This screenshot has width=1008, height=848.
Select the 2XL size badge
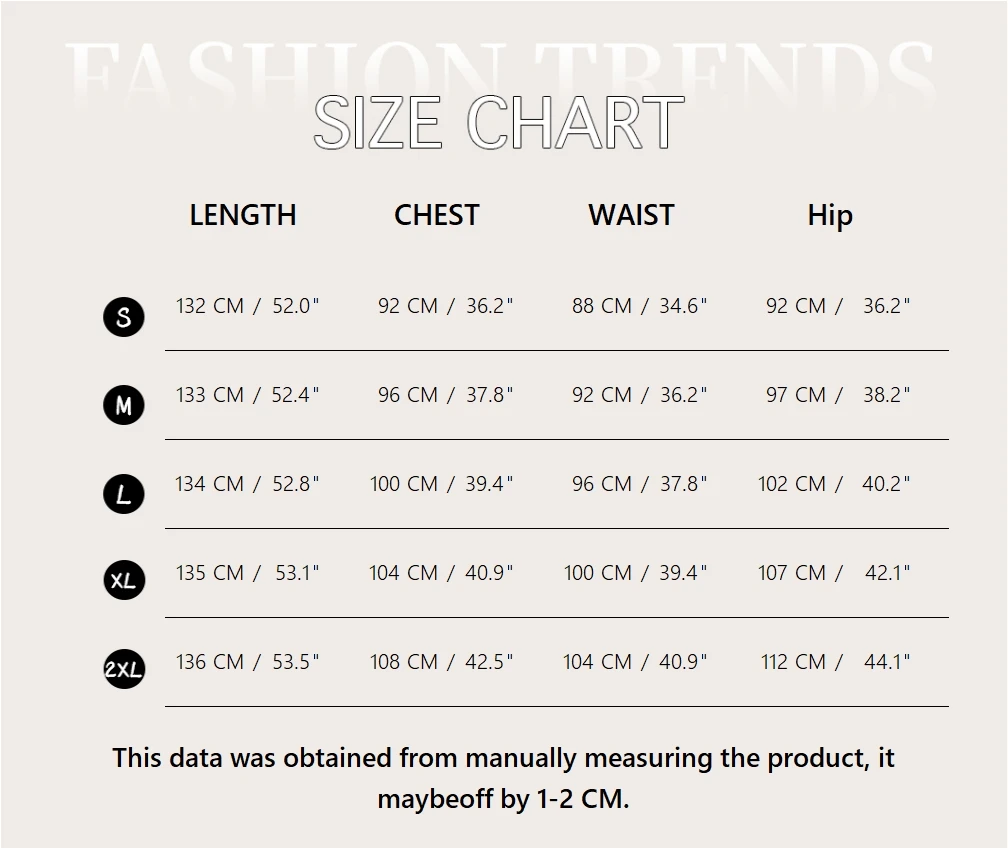(124, 669)
